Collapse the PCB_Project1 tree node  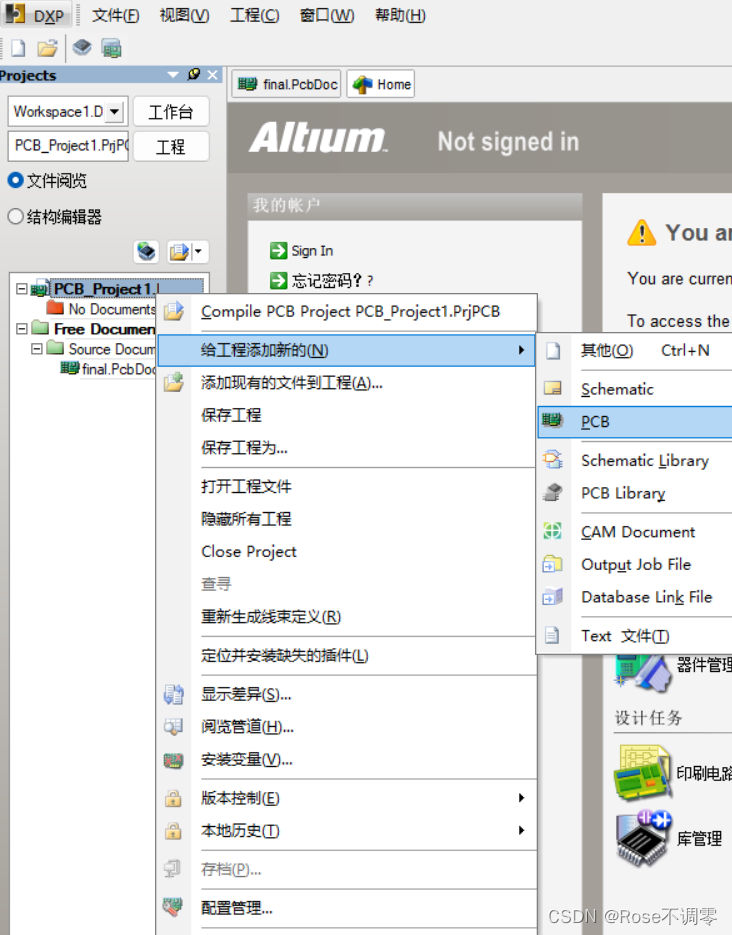click(21, 289)
